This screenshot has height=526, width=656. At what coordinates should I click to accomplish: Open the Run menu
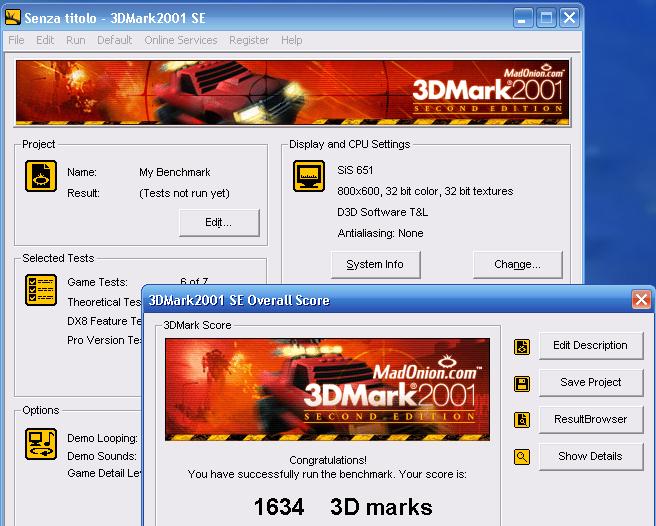75,40
